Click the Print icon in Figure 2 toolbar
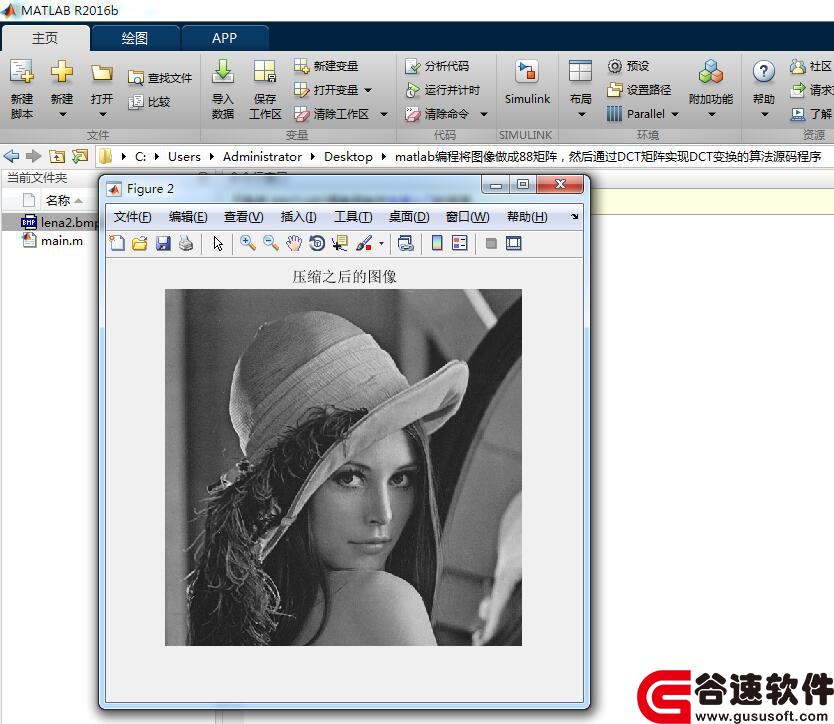 (186, 244)
